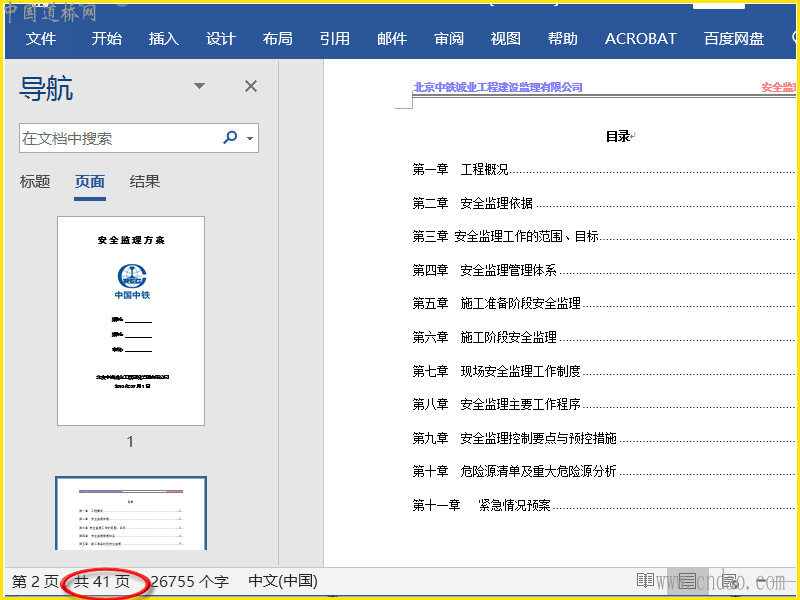The width and height of the screenshot is (800, 600).
Task: Go to 第六章 施工阶段安全监理 entry
Action: (x=484, y=337)
